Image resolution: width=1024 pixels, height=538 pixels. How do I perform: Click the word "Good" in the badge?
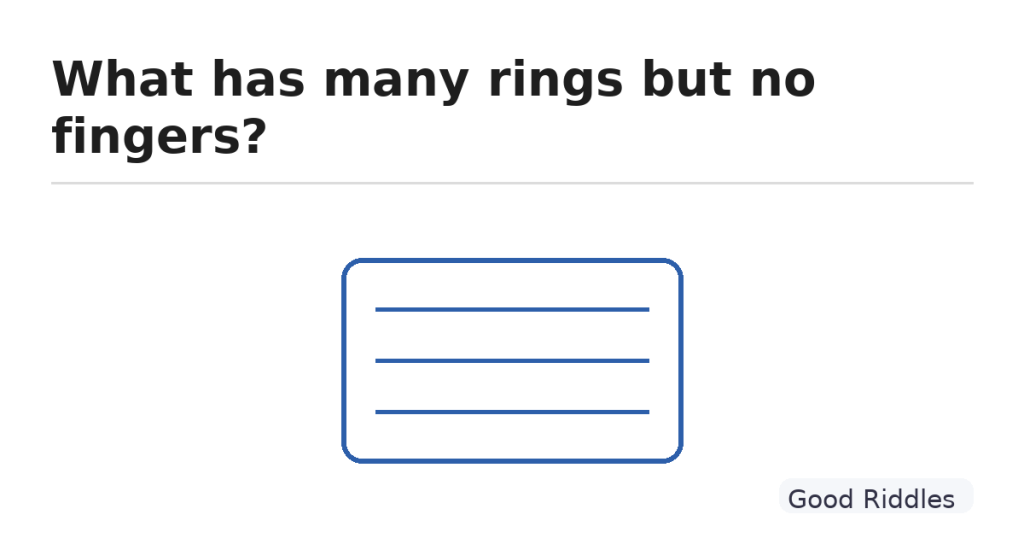coord(820,498)
